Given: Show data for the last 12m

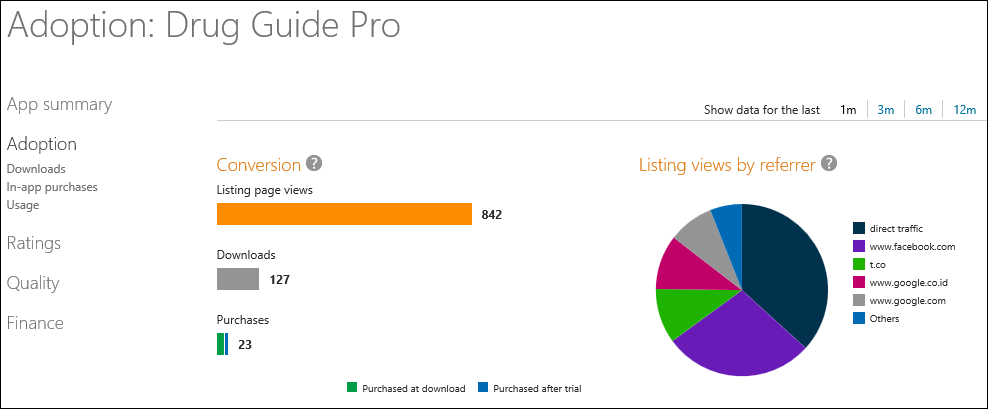Looking at the screenshot, I should [x=964, y=110].
